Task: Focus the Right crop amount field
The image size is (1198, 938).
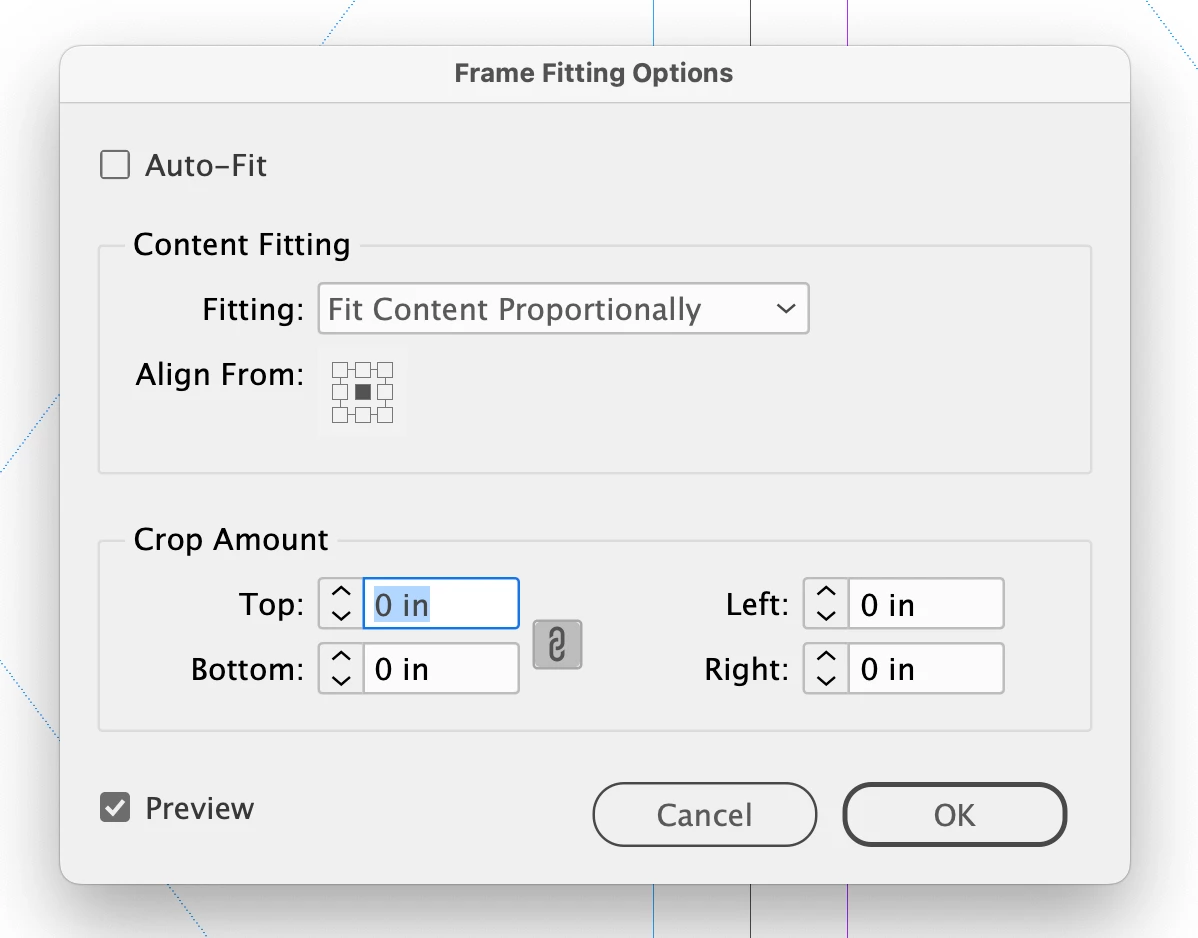Action: (x=925, y=669)
